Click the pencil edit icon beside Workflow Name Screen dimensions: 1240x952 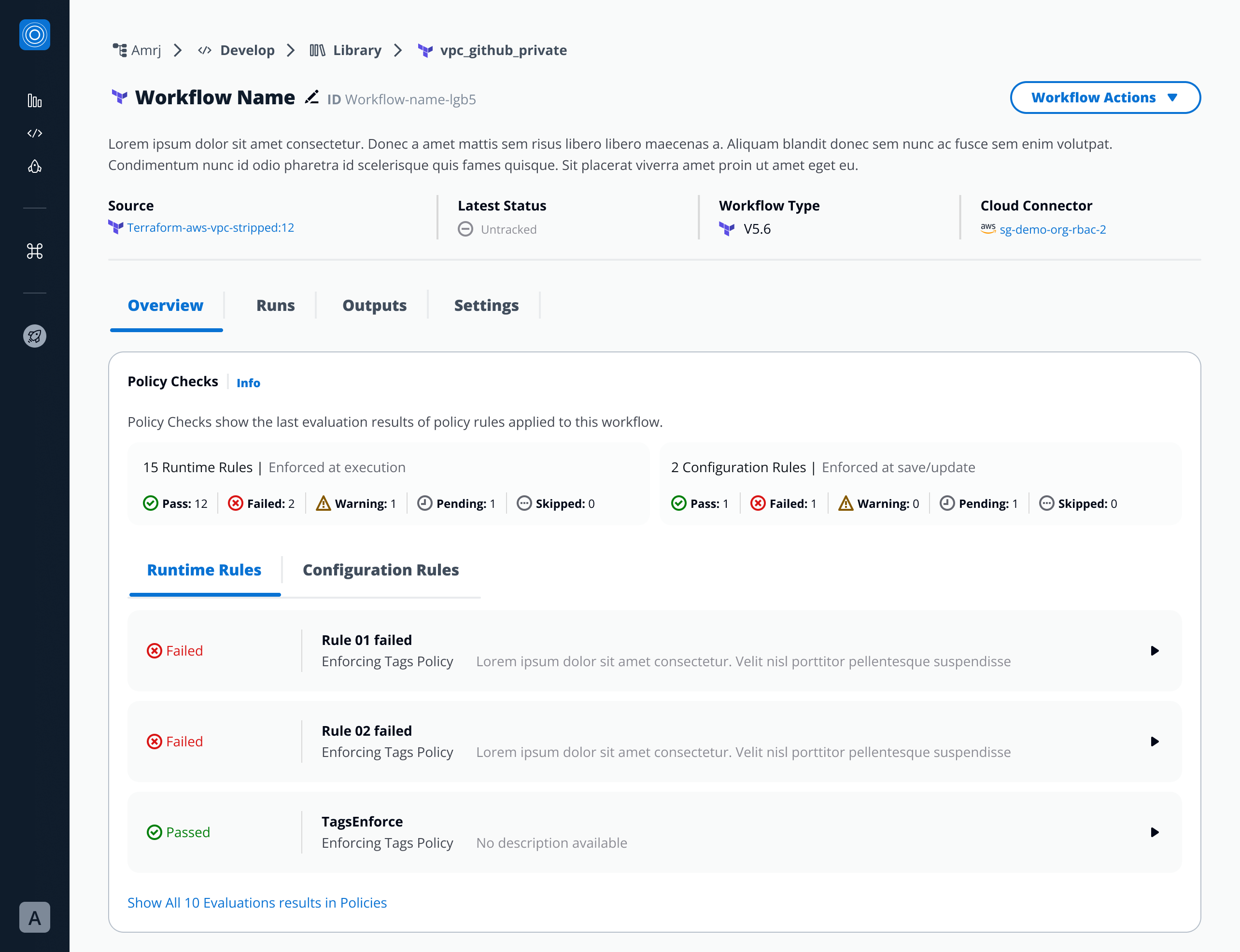click(312, 98)
